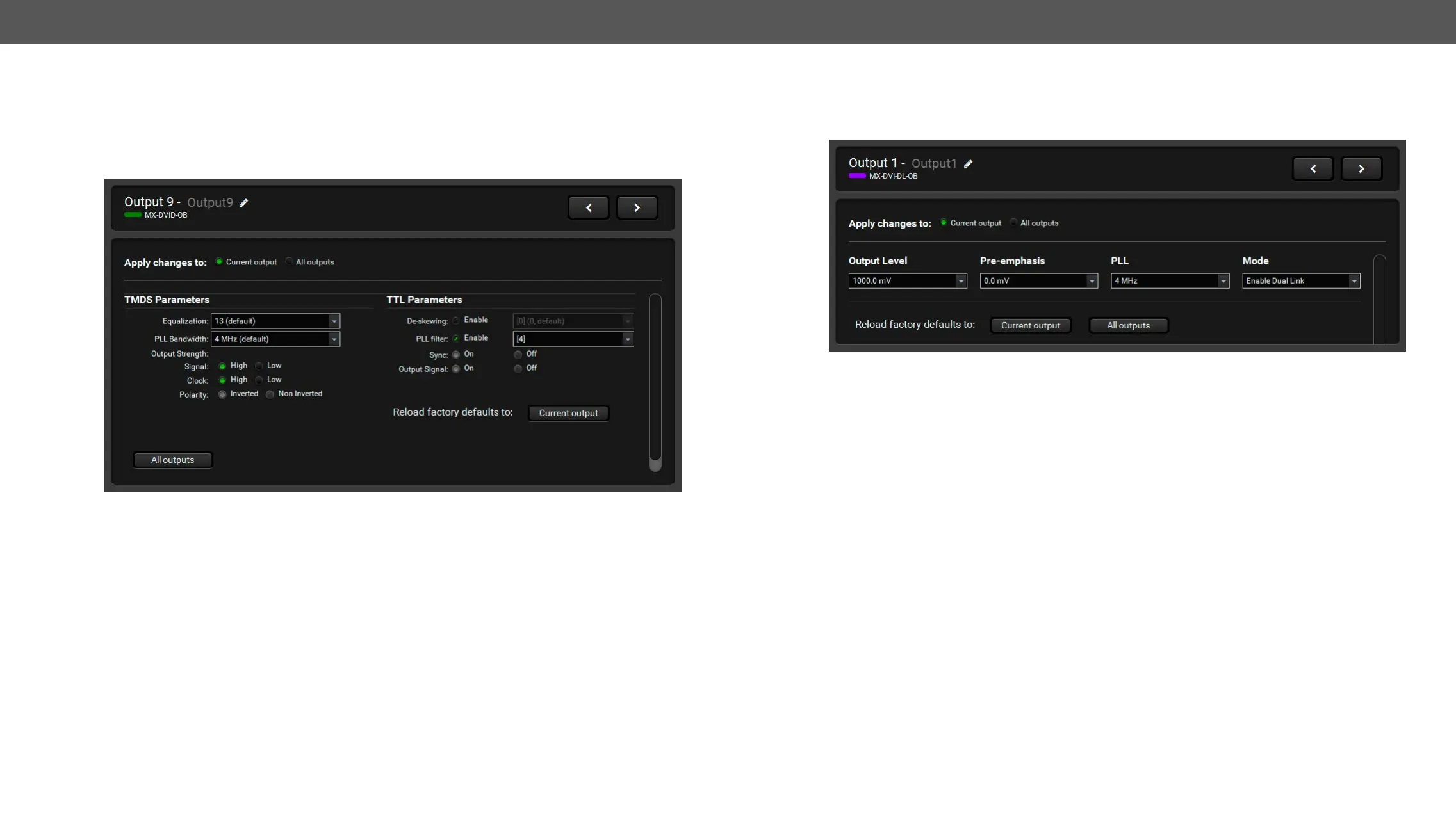Screen dimensions: 1456x817
Task: Select All outputs radio in Output 9 panel
Action: click(290, 261)
